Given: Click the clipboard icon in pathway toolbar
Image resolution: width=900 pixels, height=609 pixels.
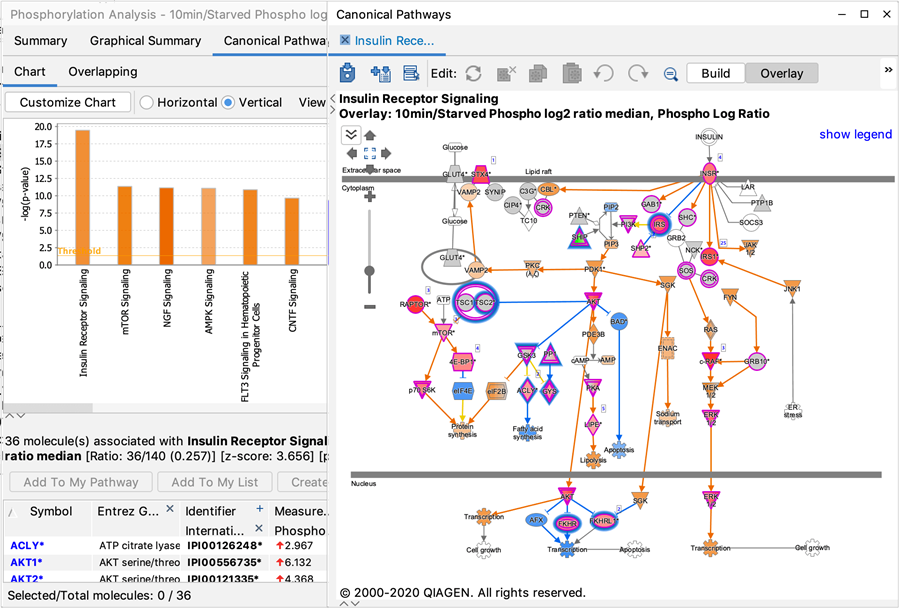Looking at the screenshot, I should pyautogui.click(x=572, y=73).
